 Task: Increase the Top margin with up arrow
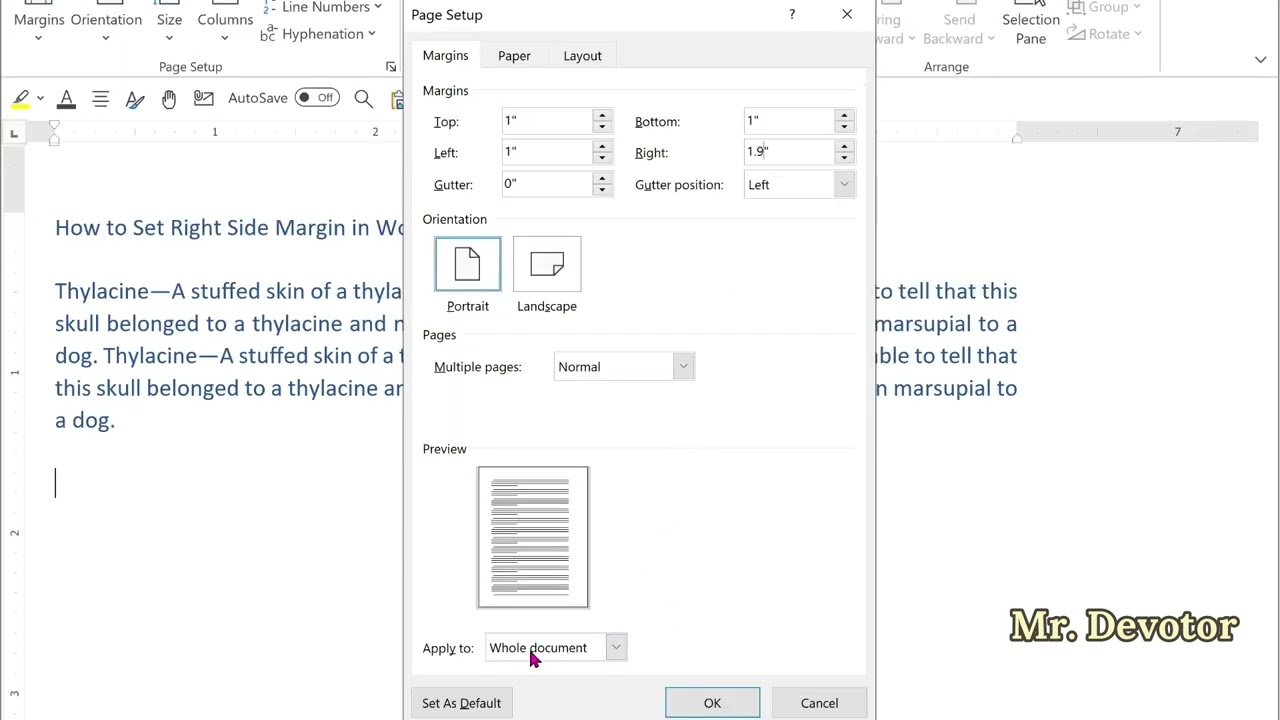(x=602, y=115)
